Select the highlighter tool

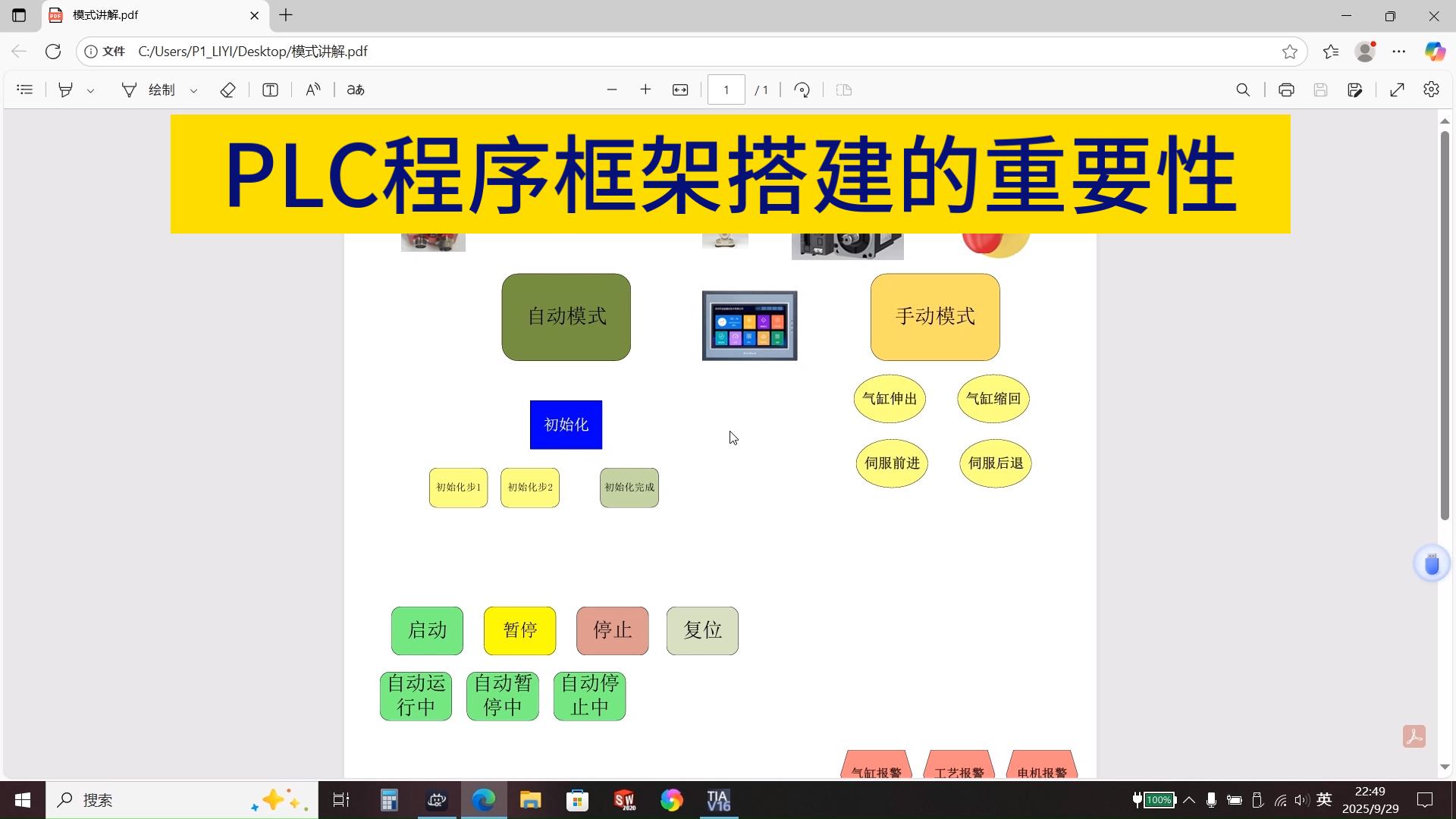click(66, 89)
